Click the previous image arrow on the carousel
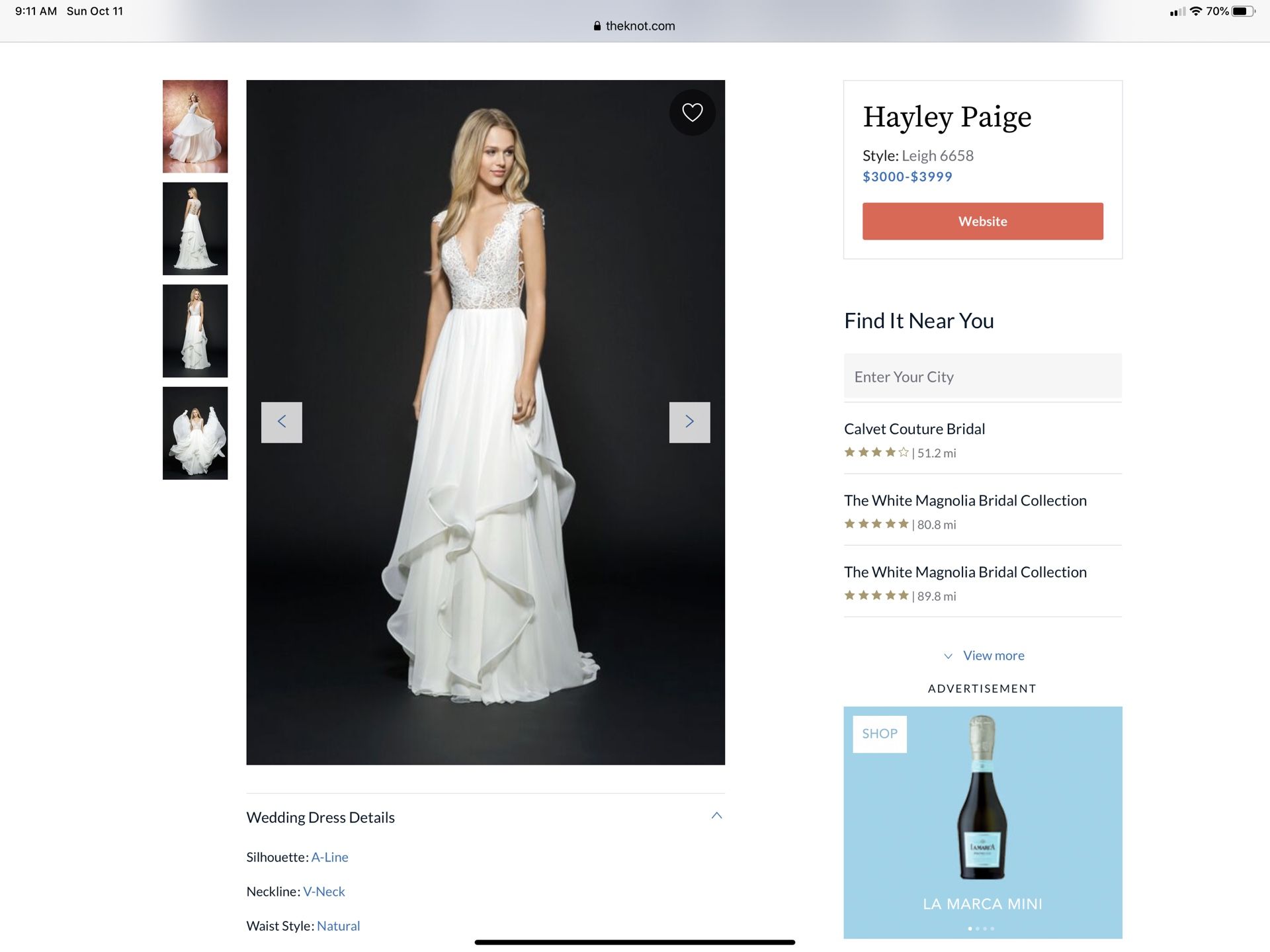 tap(282, 421)
